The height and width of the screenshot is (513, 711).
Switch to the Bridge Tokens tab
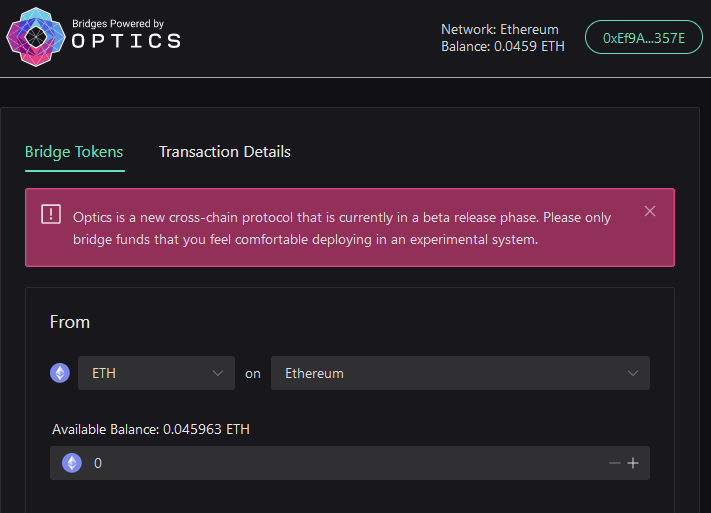[74, 152]
